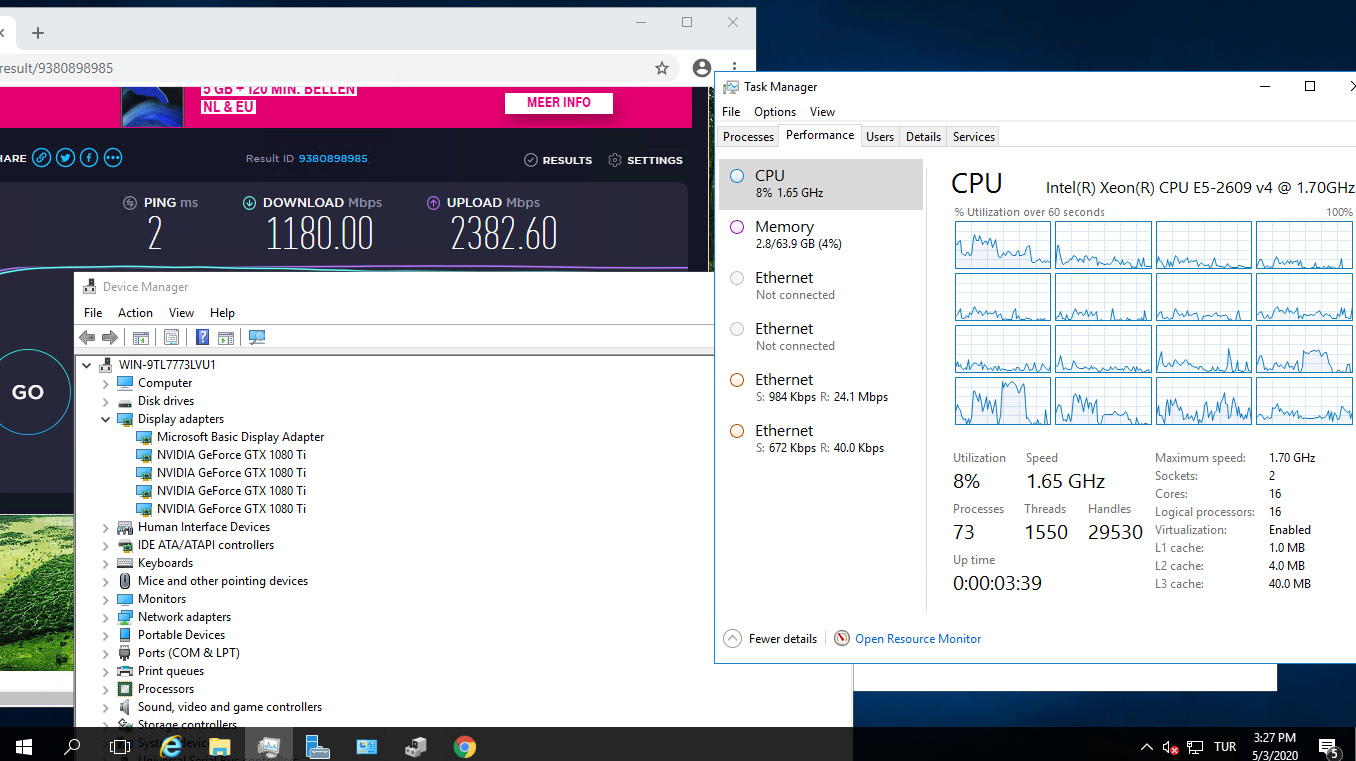1356x761 pixels.
Task: Click Show/Hide Action Pane icon in Device Manager
Action: pos(226,338)
